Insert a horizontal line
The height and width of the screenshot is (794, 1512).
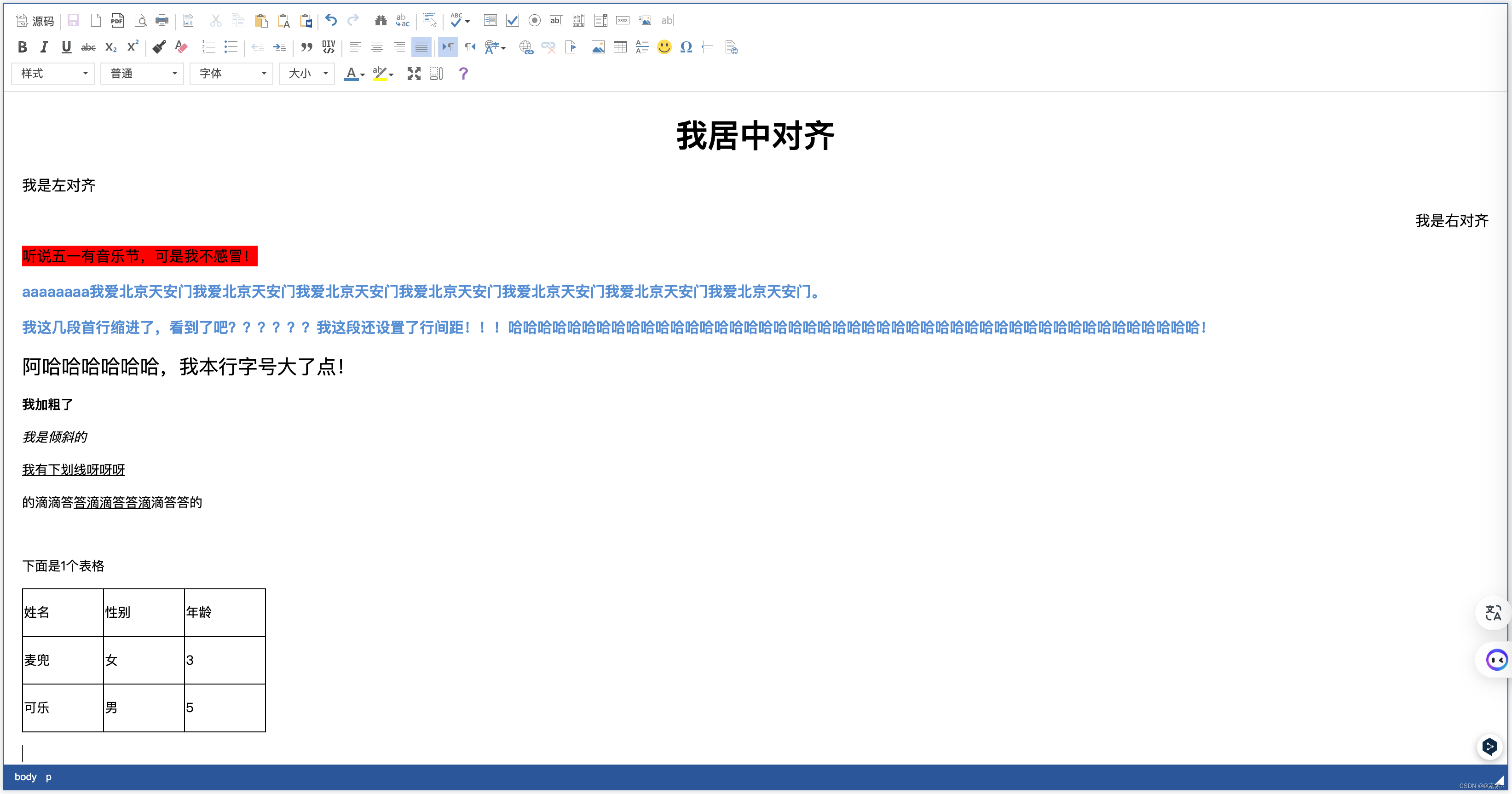(642, 47)
